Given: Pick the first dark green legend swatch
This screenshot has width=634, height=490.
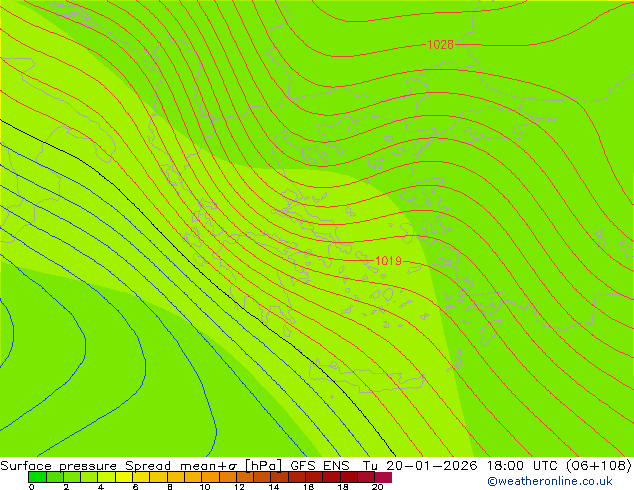Looking at the screenshot, I should click(x=37, y=477).
